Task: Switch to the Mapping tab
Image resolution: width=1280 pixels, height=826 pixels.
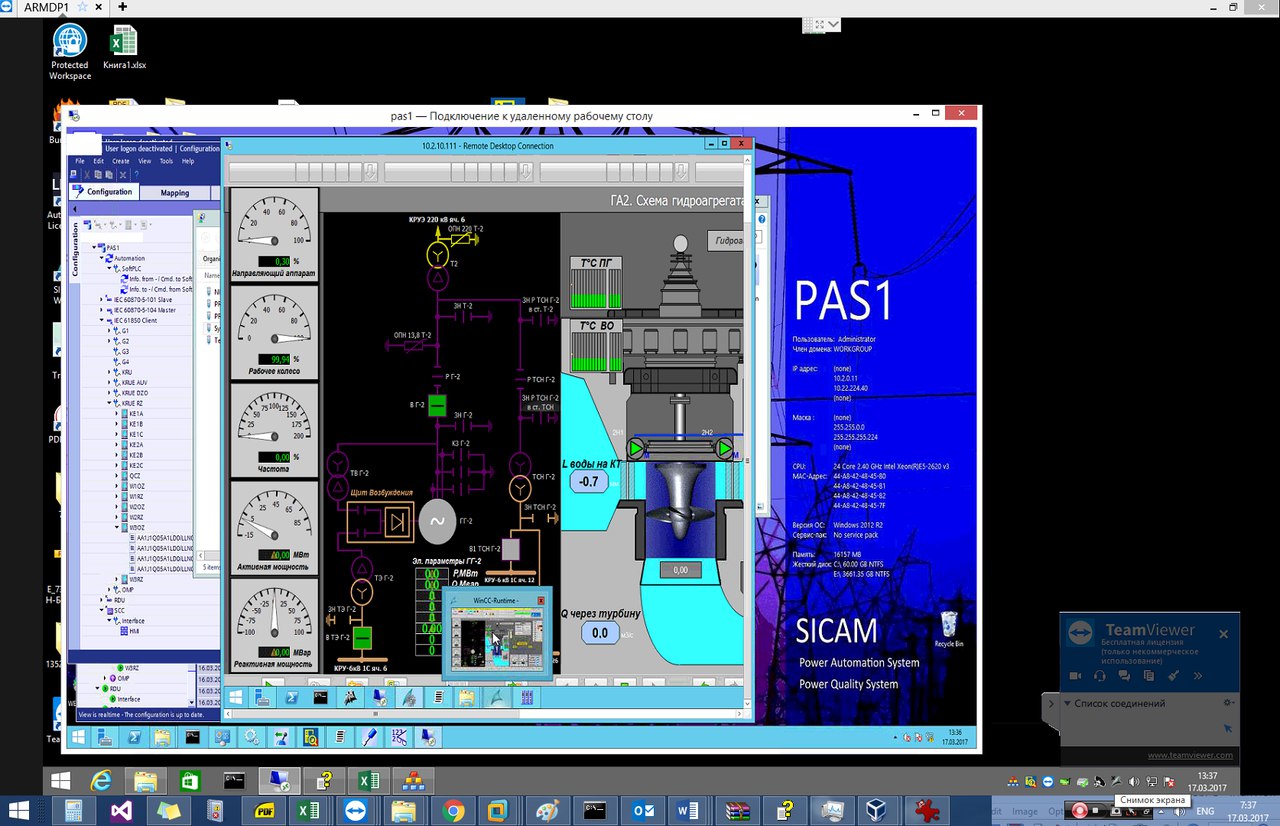Action: coord(175,192)
